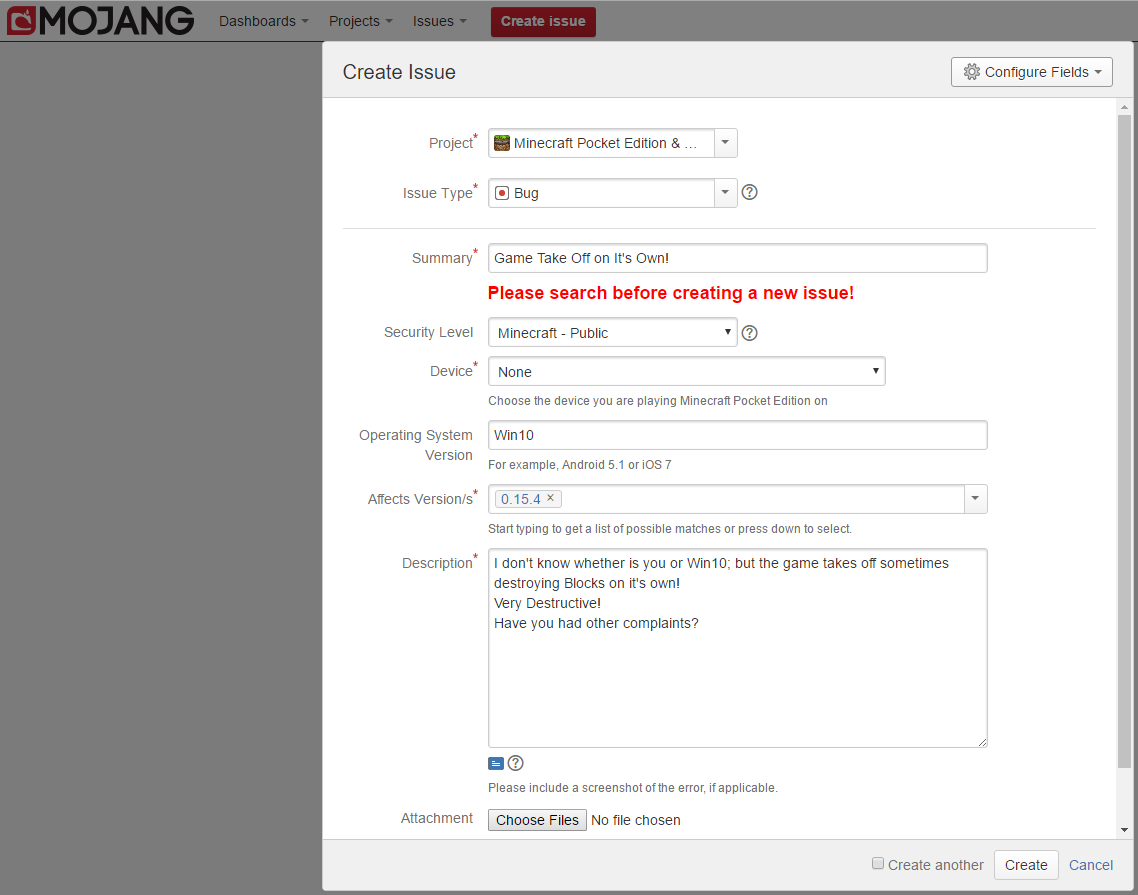Open the Projects menu
This screenshot has height=895, width=1138.
[360, 21]
